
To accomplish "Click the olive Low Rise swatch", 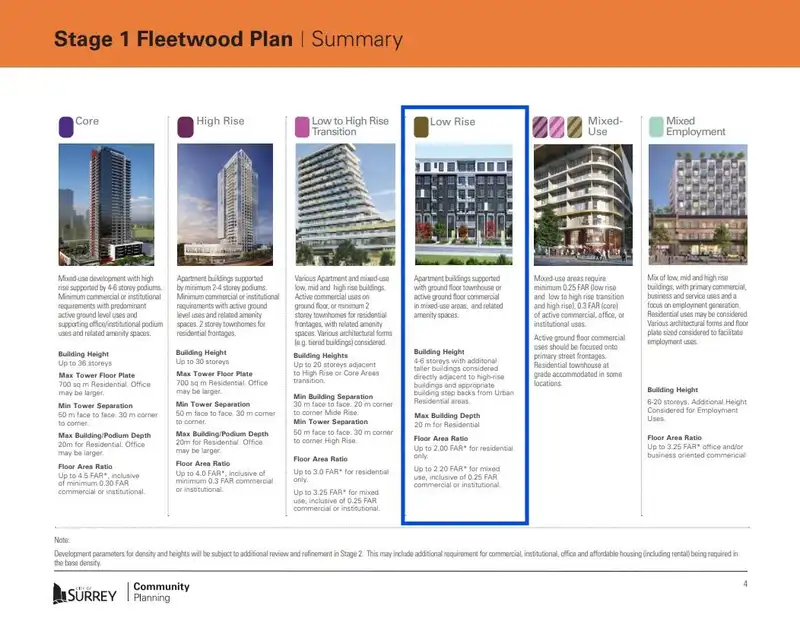I will [421, 127].
